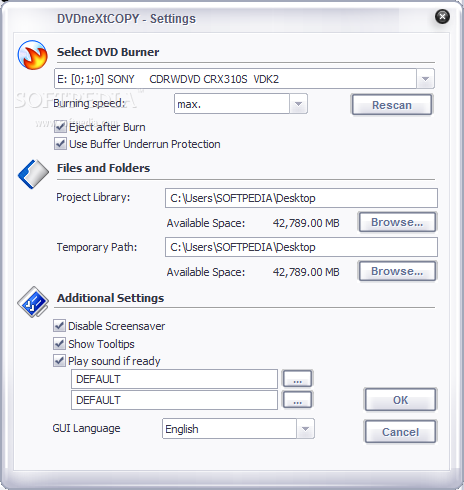Click the Project Library path field

click(301, 198)
